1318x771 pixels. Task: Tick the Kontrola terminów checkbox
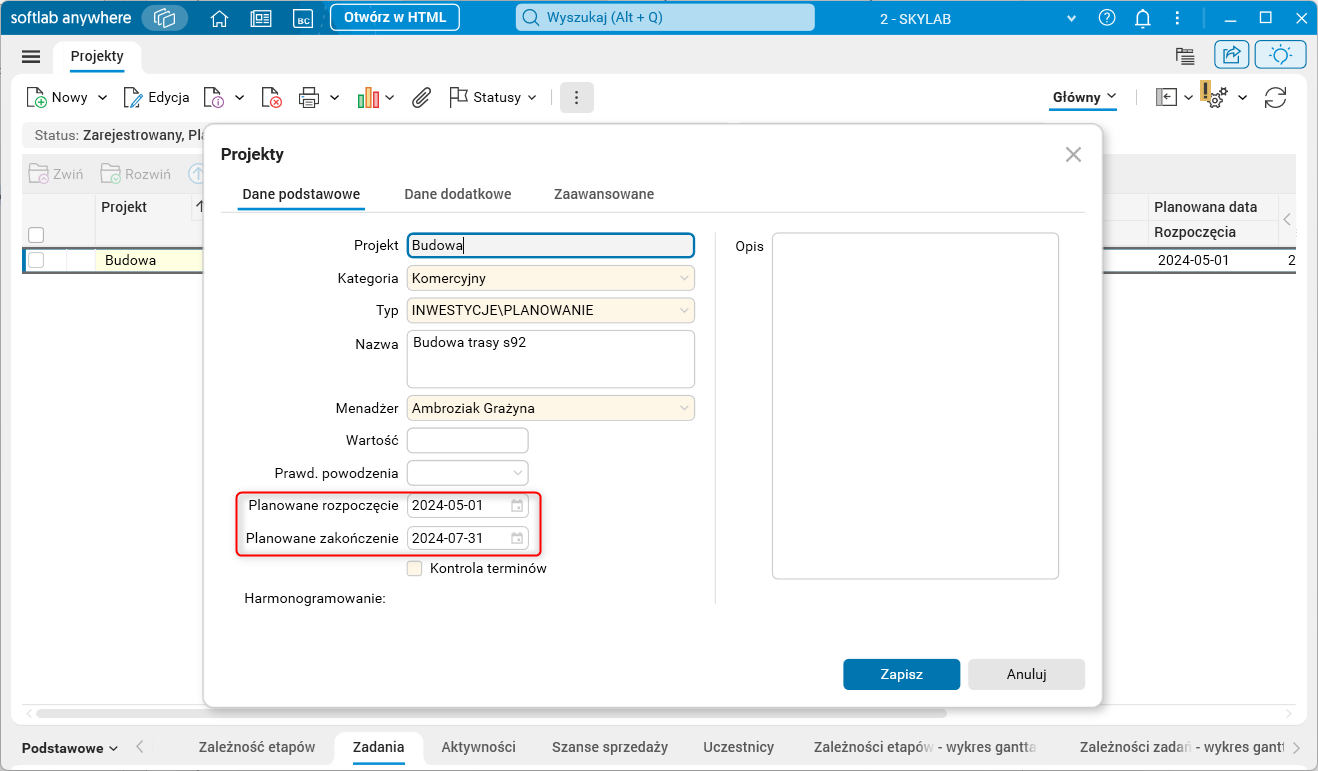click(414, 569)
